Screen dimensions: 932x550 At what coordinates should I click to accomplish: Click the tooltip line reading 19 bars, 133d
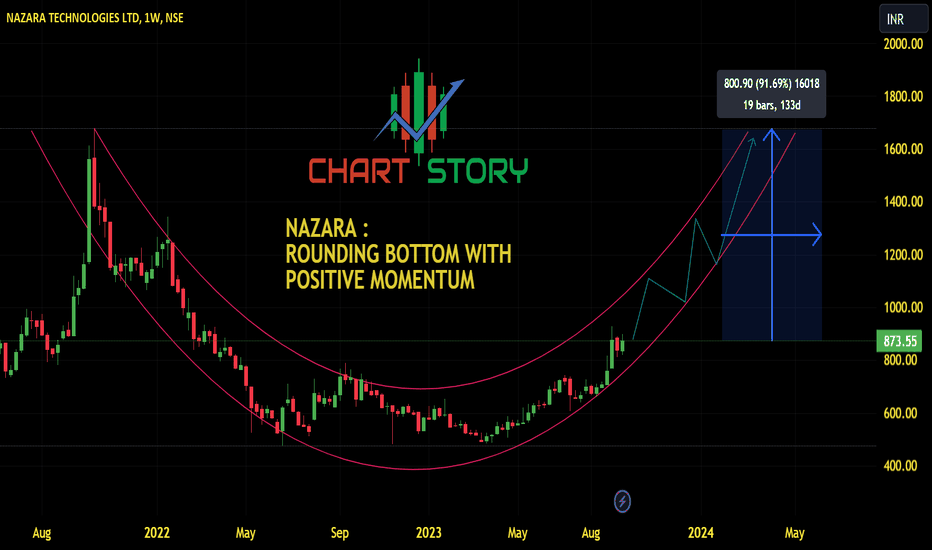(772, 105)
